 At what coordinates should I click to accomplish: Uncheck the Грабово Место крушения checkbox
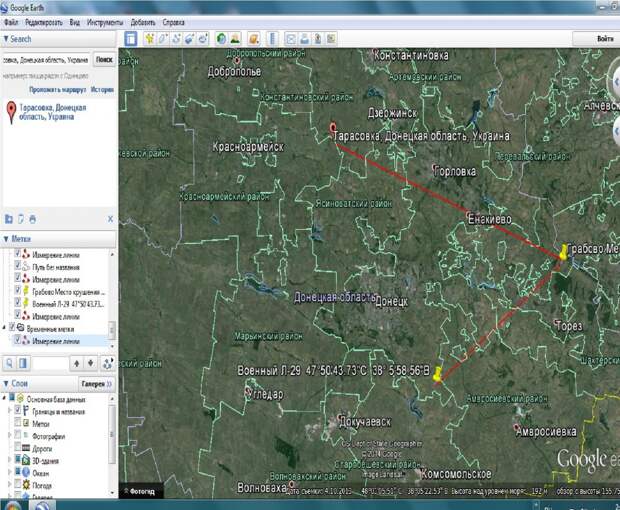17,290
